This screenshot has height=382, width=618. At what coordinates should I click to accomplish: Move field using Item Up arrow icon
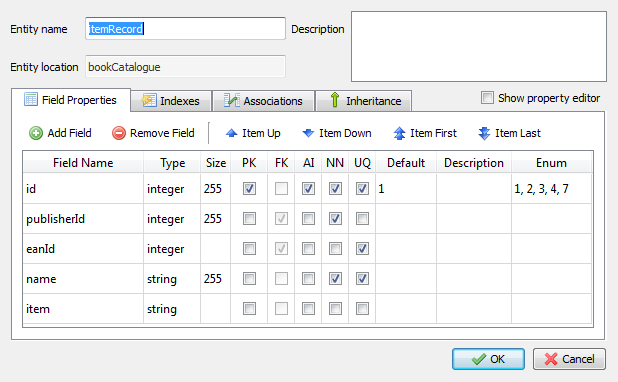(231, 133)
